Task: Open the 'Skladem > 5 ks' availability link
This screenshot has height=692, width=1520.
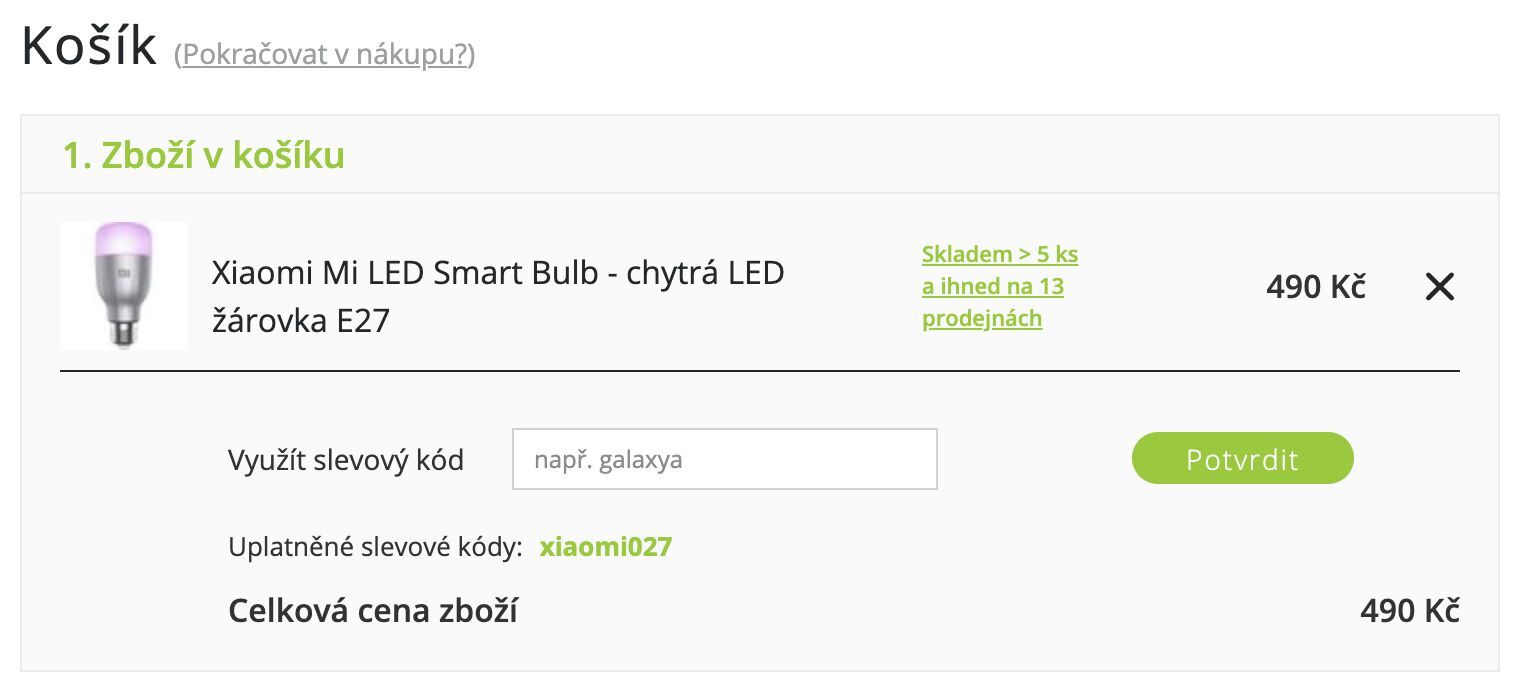Action: tap(999, 254)
